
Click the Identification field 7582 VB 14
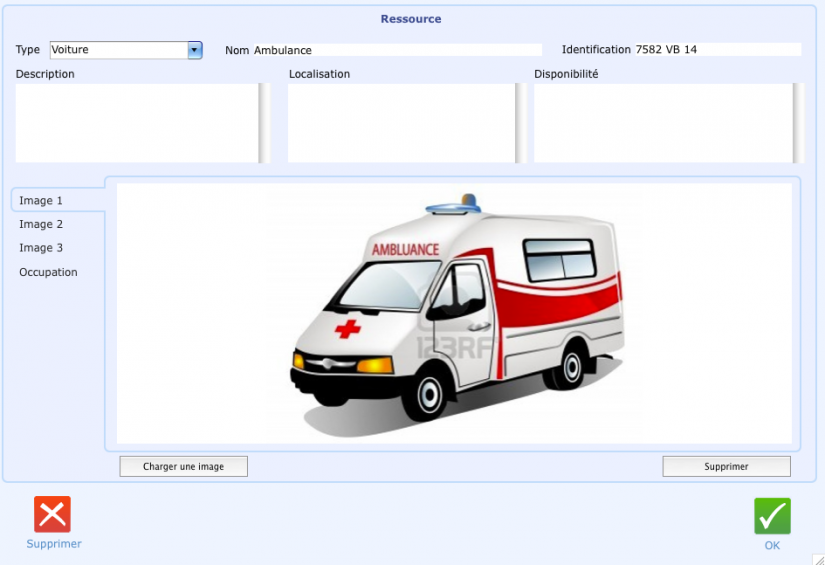coord(718,49)
